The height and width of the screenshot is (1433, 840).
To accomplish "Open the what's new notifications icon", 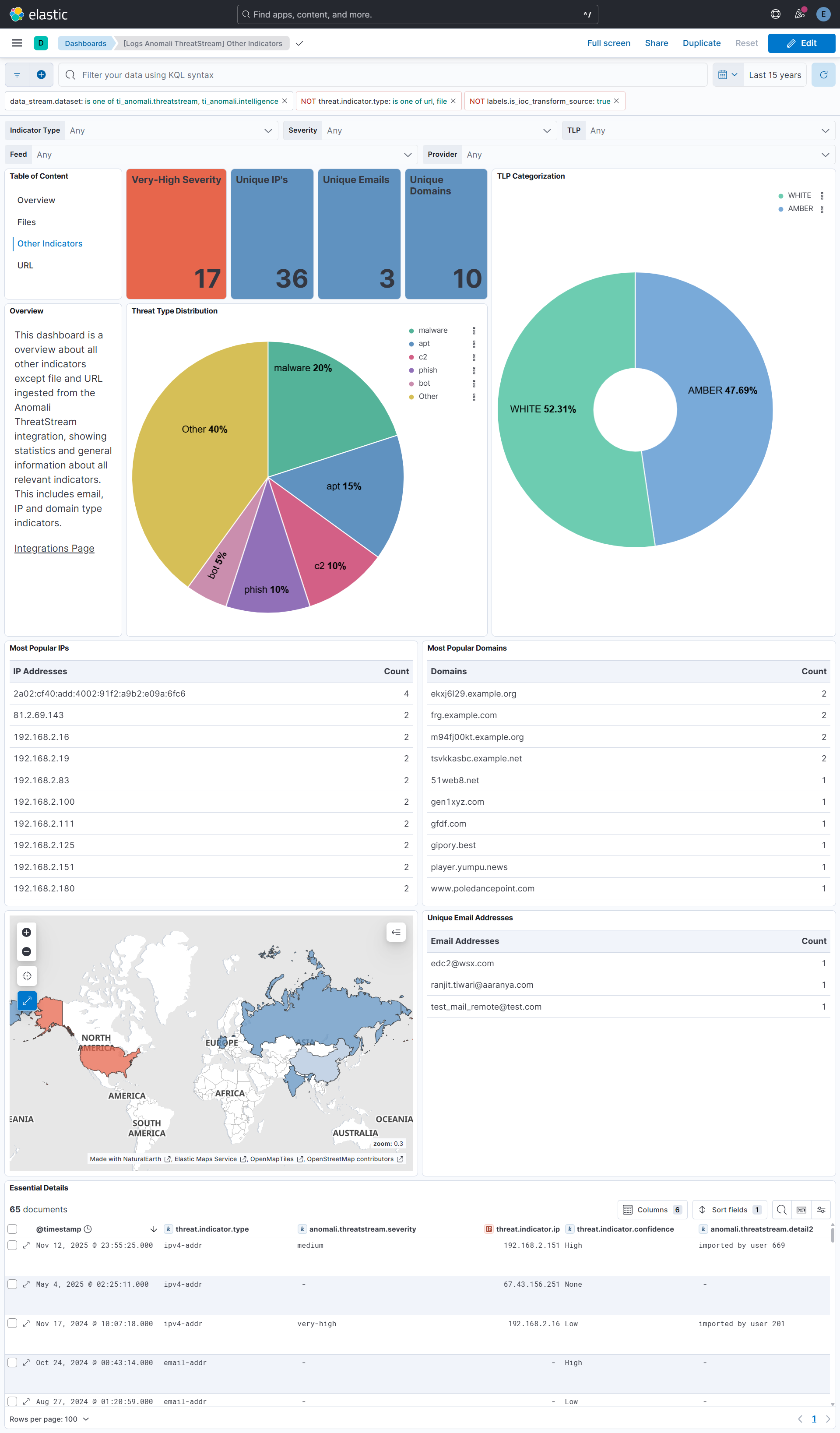I will point(799,14).
